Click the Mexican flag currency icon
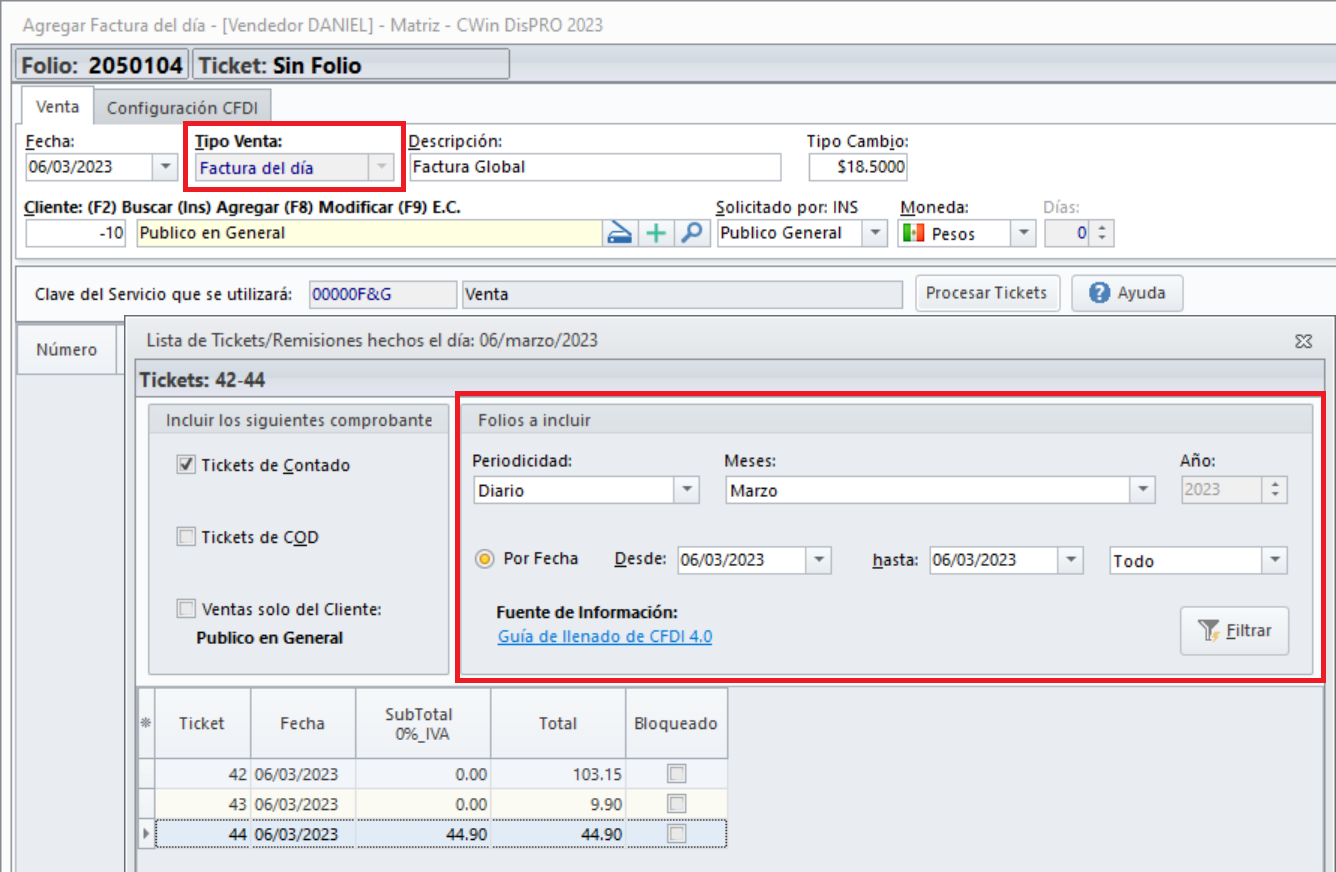Image resolution: width=1336 pixels, height=872 pixels. click(912, 233)
